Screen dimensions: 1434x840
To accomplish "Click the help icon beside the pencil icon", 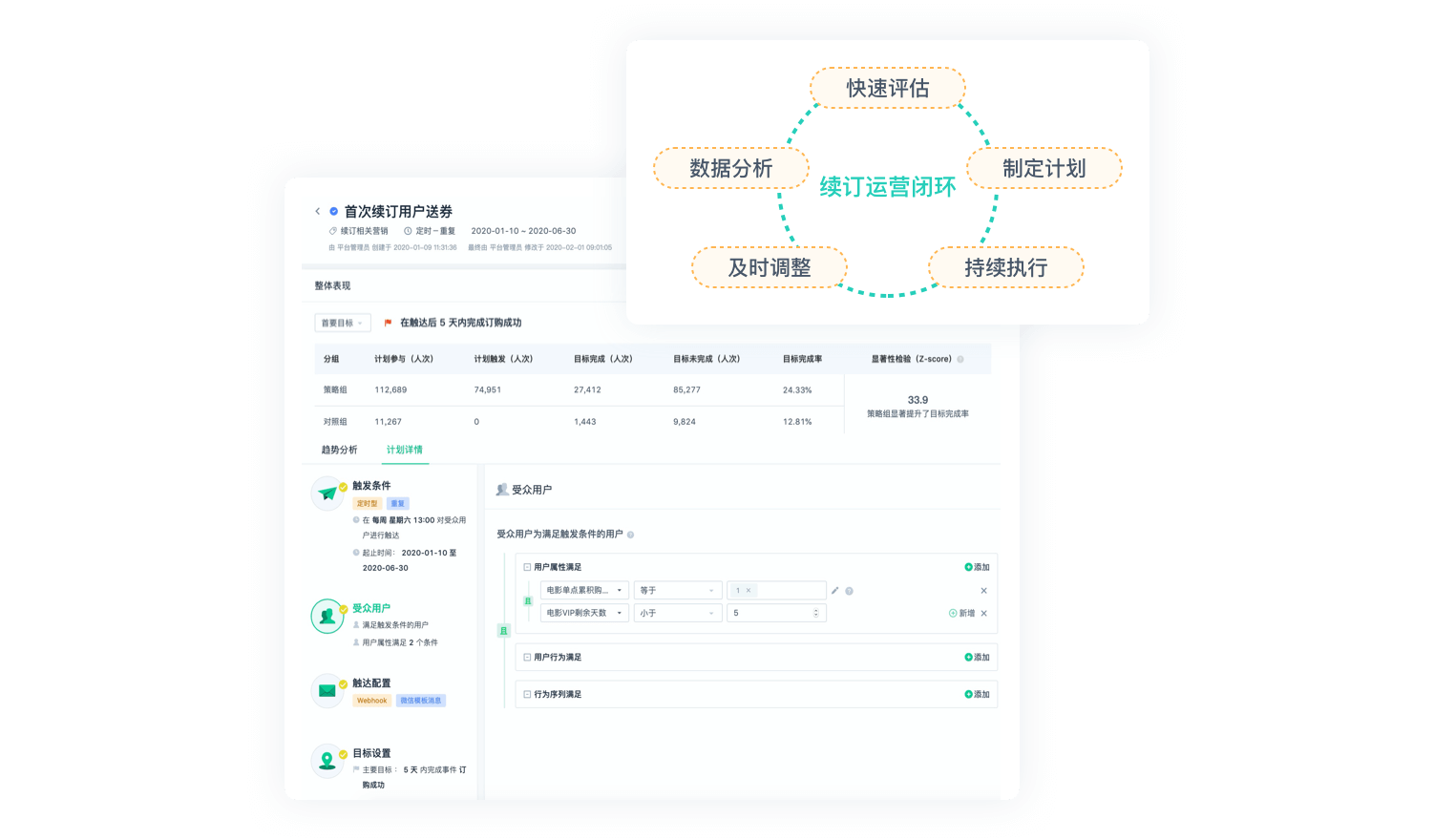I will (x=849, y=591).
